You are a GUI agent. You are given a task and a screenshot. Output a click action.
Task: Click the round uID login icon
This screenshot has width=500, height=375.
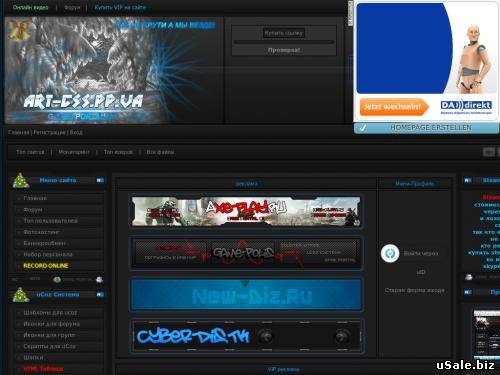pos(390,254)
